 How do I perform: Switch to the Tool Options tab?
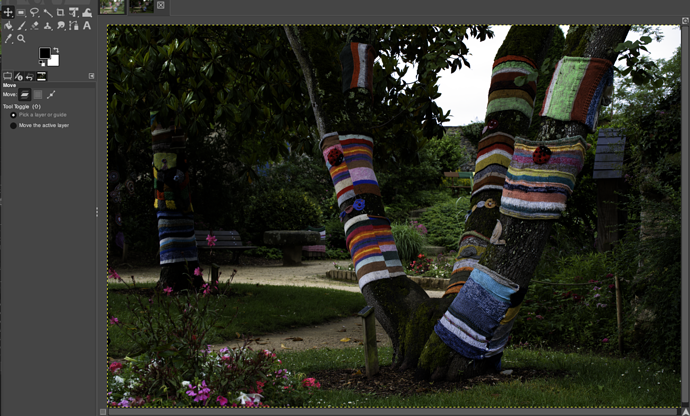pyautogui.click(x=7, y=77)
